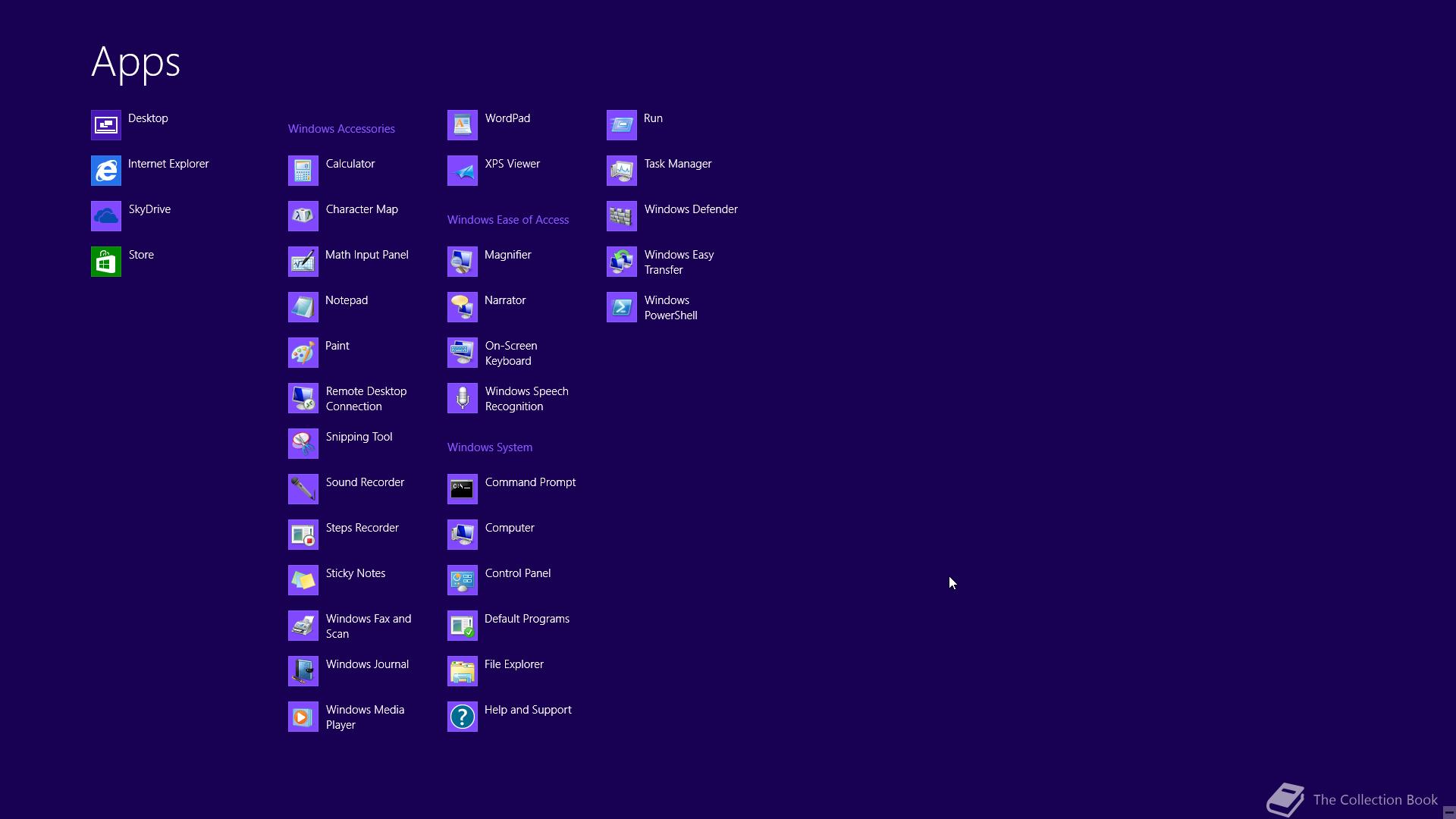Open On-Screen Keyboard icon
This screenshot has width=1456, height=819.
[463, 353]
